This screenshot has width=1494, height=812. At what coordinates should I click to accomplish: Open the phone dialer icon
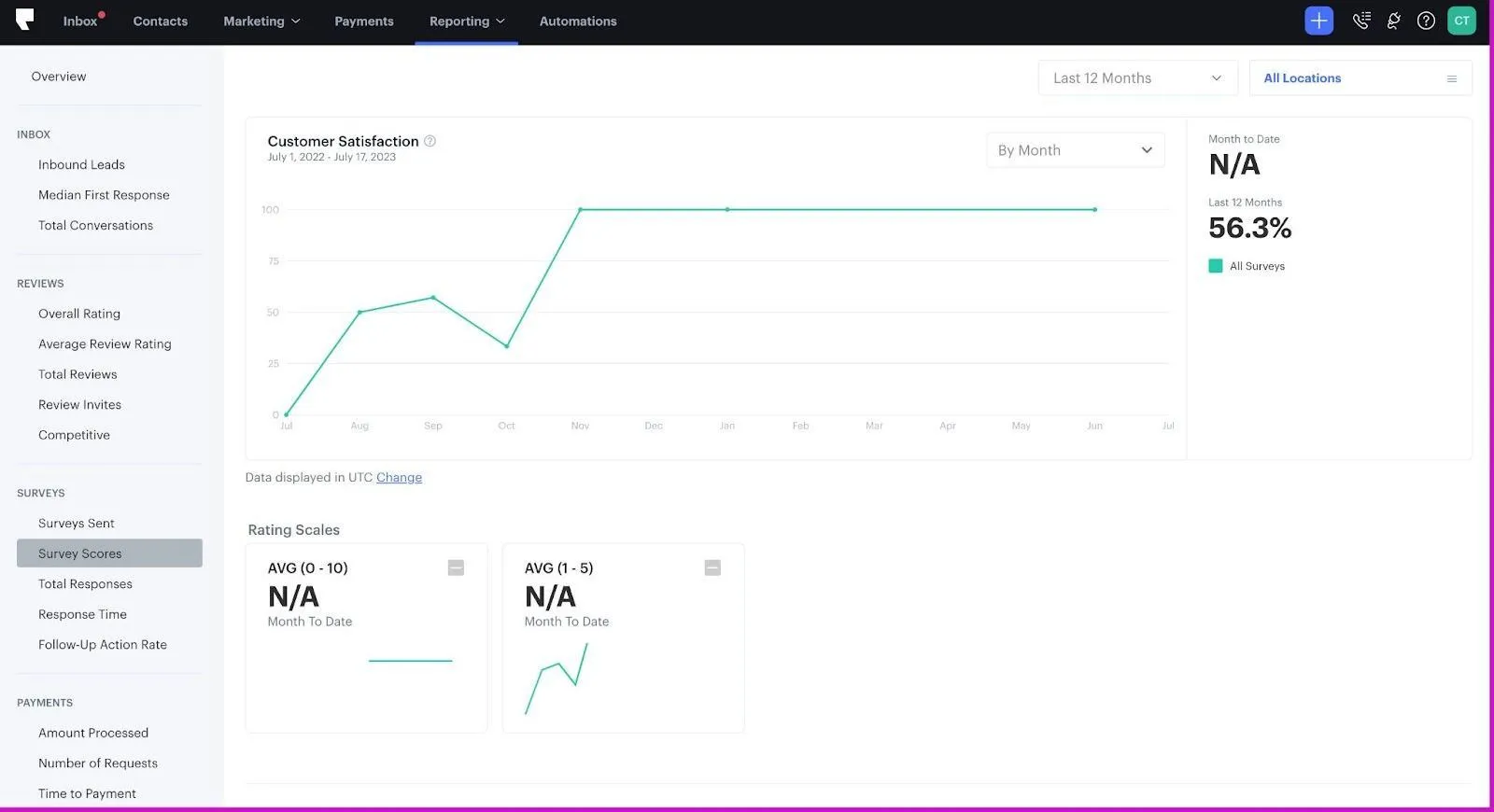point(1361,21)
